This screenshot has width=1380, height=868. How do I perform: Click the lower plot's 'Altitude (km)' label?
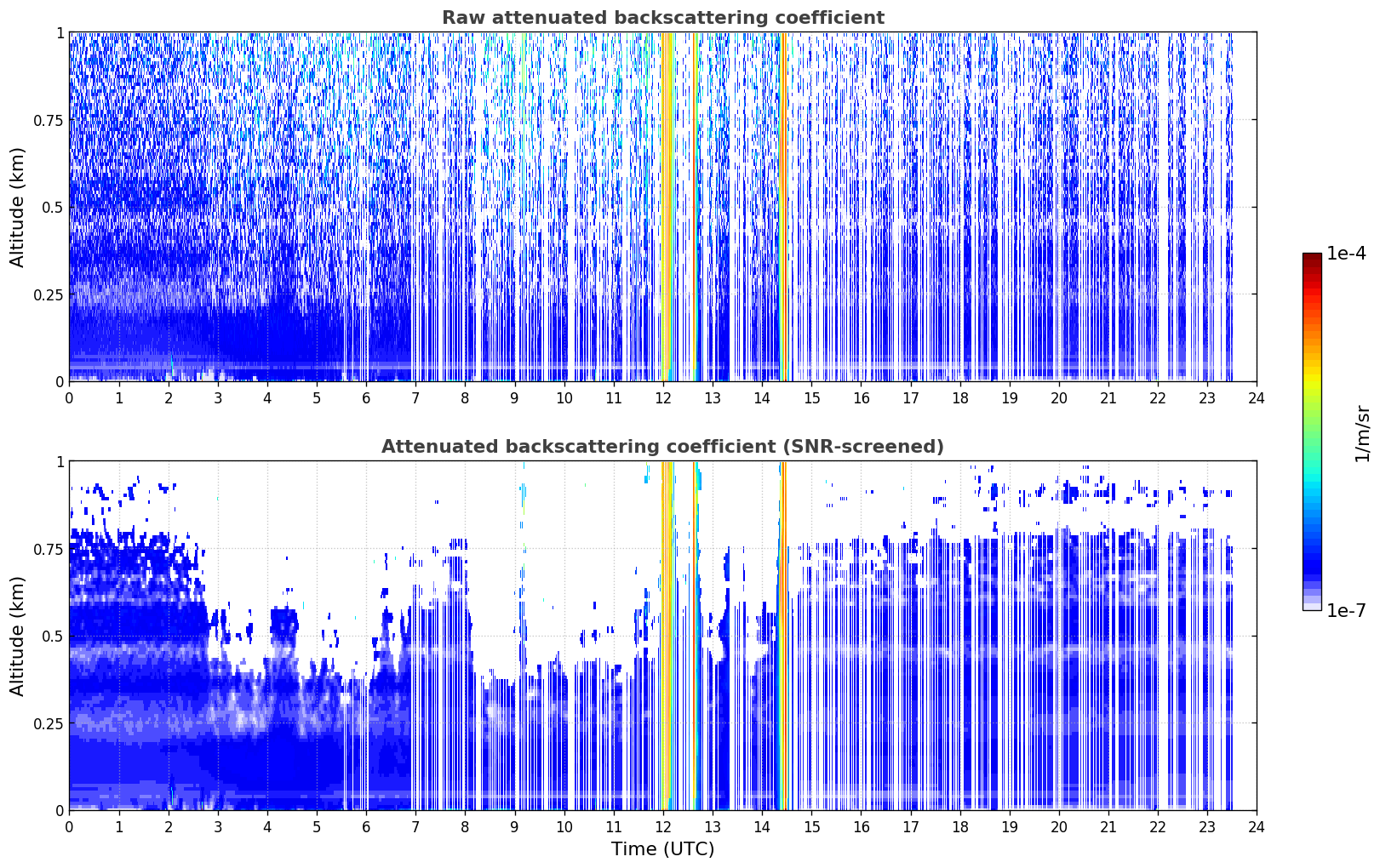click(18, 636)
